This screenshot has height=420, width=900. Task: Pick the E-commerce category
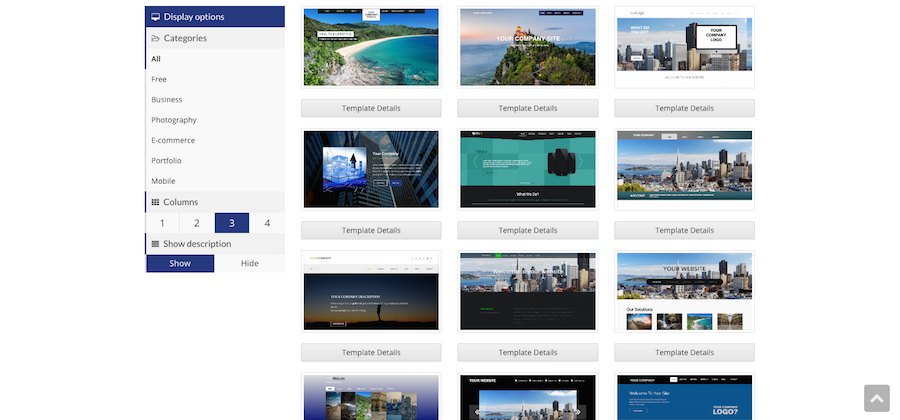[215, 140]
